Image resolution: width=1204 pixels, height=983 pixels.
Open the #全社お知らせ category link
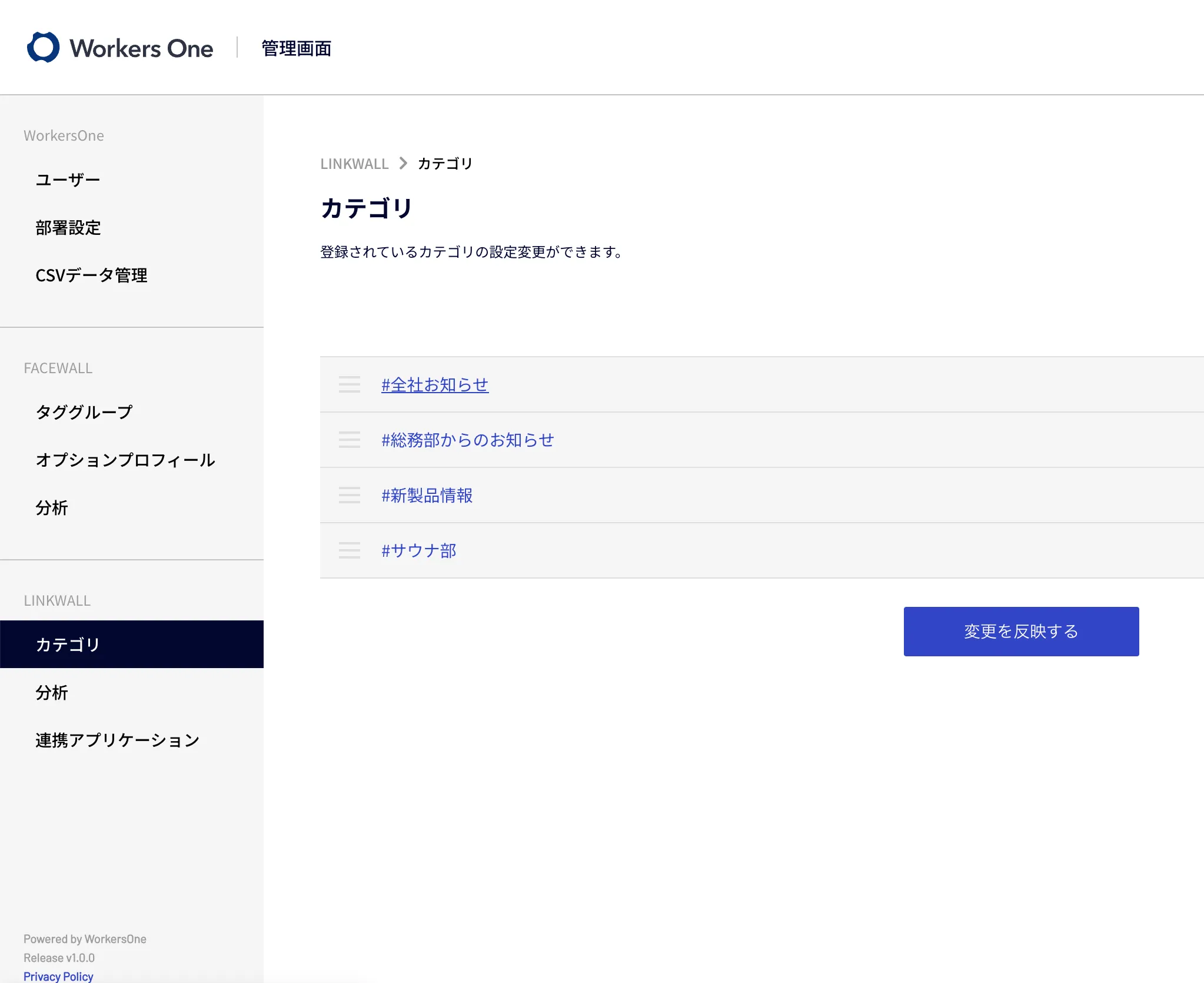click(x=435, y=384)
